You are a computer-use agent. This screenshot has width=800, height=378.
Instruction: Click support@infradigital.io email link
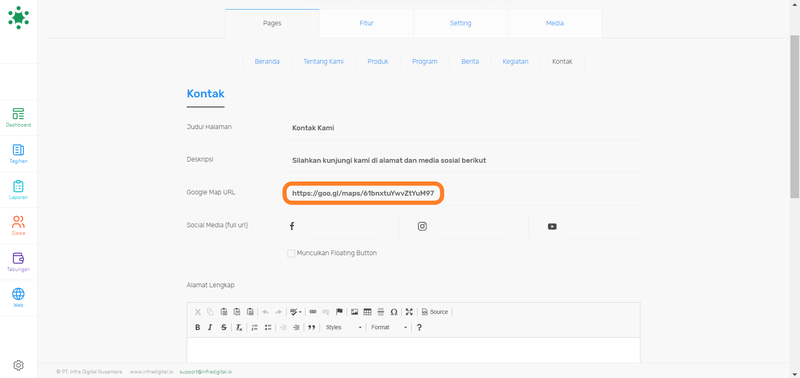[206, 372]
